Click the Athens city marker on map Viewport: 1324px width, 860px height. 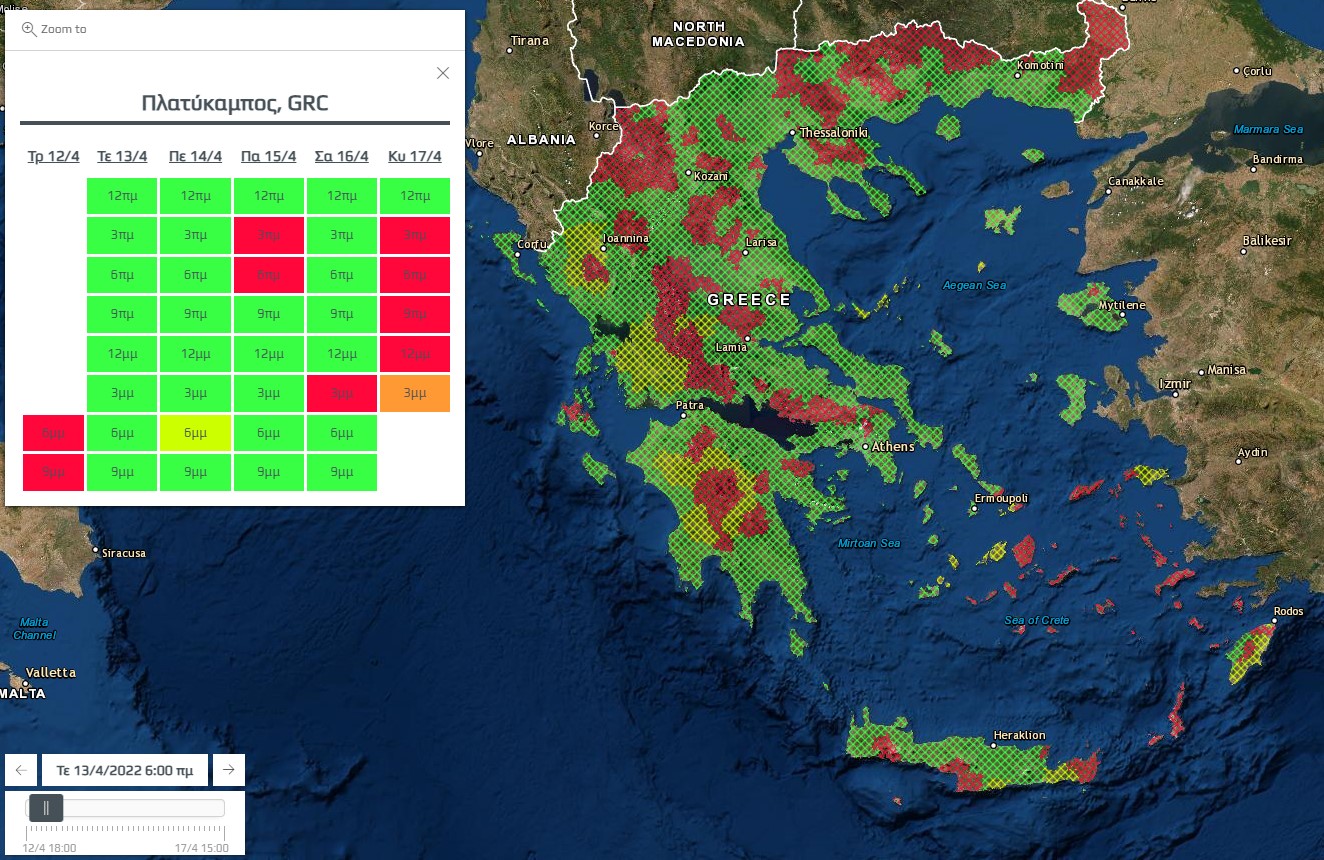[866, 446]
